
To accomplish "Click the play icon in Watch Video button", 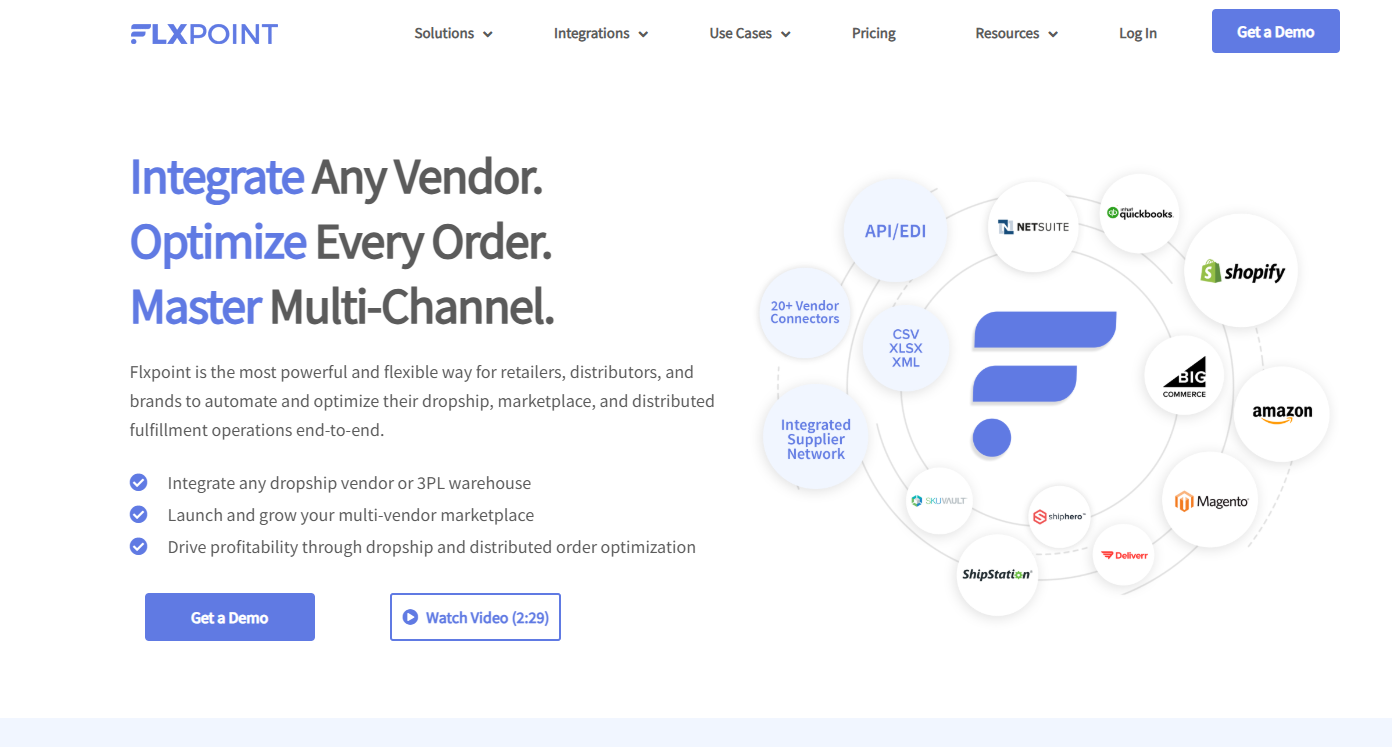I will pyautogui.click(x=410, y=617).
